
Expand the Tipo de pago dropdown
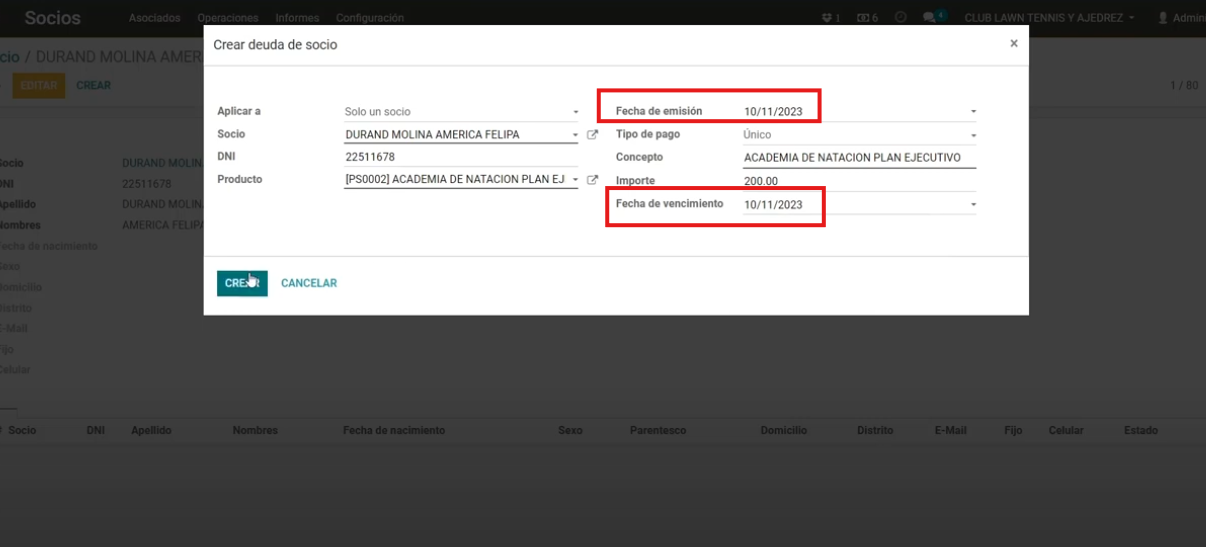(973, 135)
